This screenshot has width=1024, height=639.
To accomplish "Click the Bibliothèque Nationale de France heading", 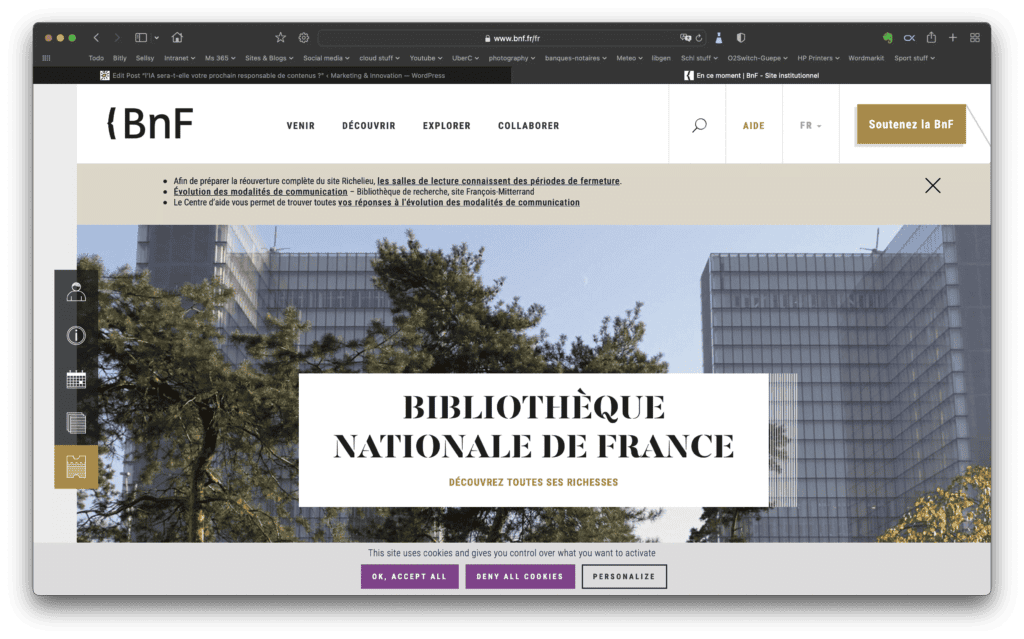I will [534, 427].
